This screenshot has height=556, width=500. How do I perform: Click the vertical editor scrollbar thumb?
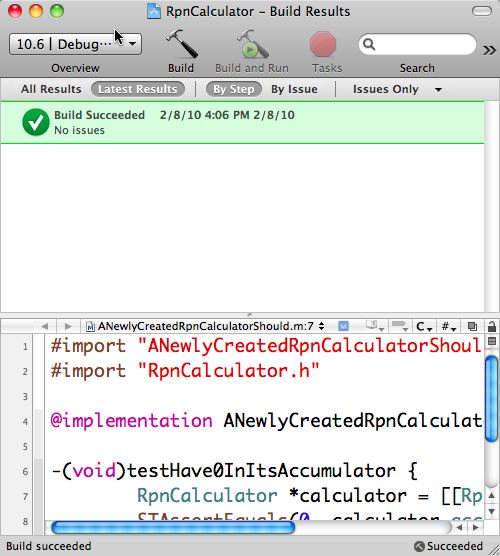pyautogui.click(x=491, y=399)
